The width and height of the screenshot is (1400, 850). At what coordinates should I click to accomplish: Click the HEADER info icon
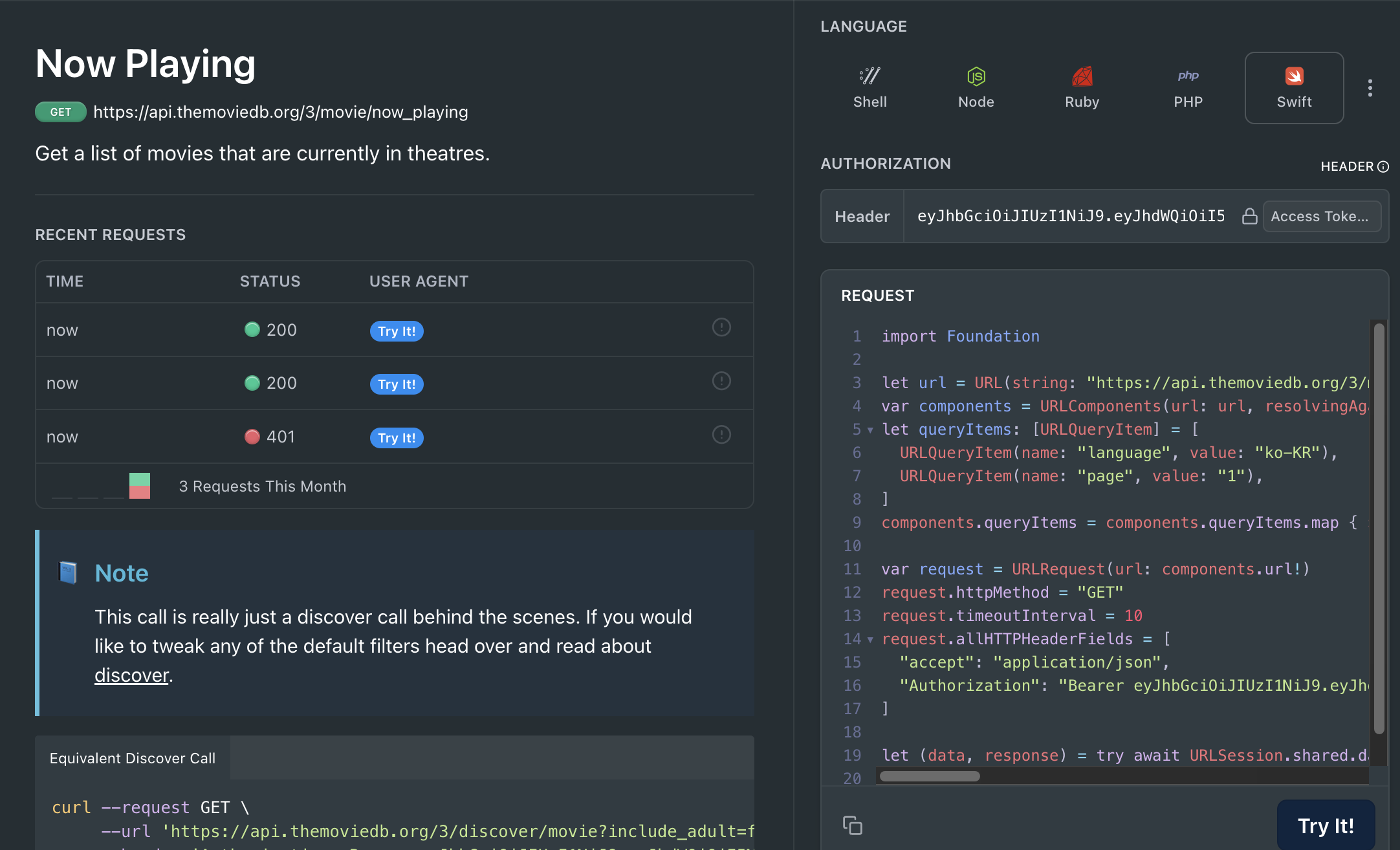1383,167
